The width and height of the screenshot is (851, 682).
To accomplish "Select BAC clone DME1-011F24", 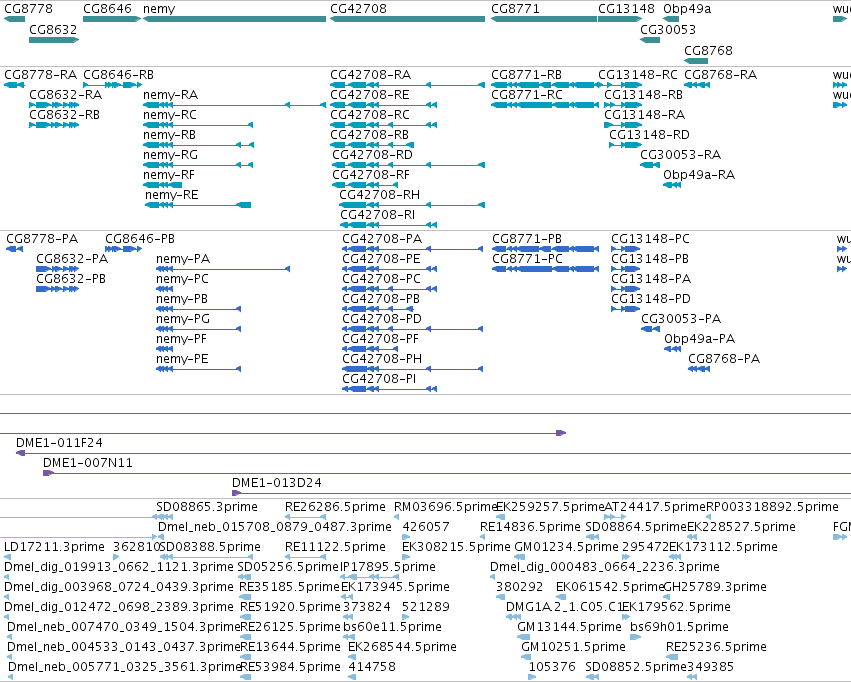I will coord(59,443).
